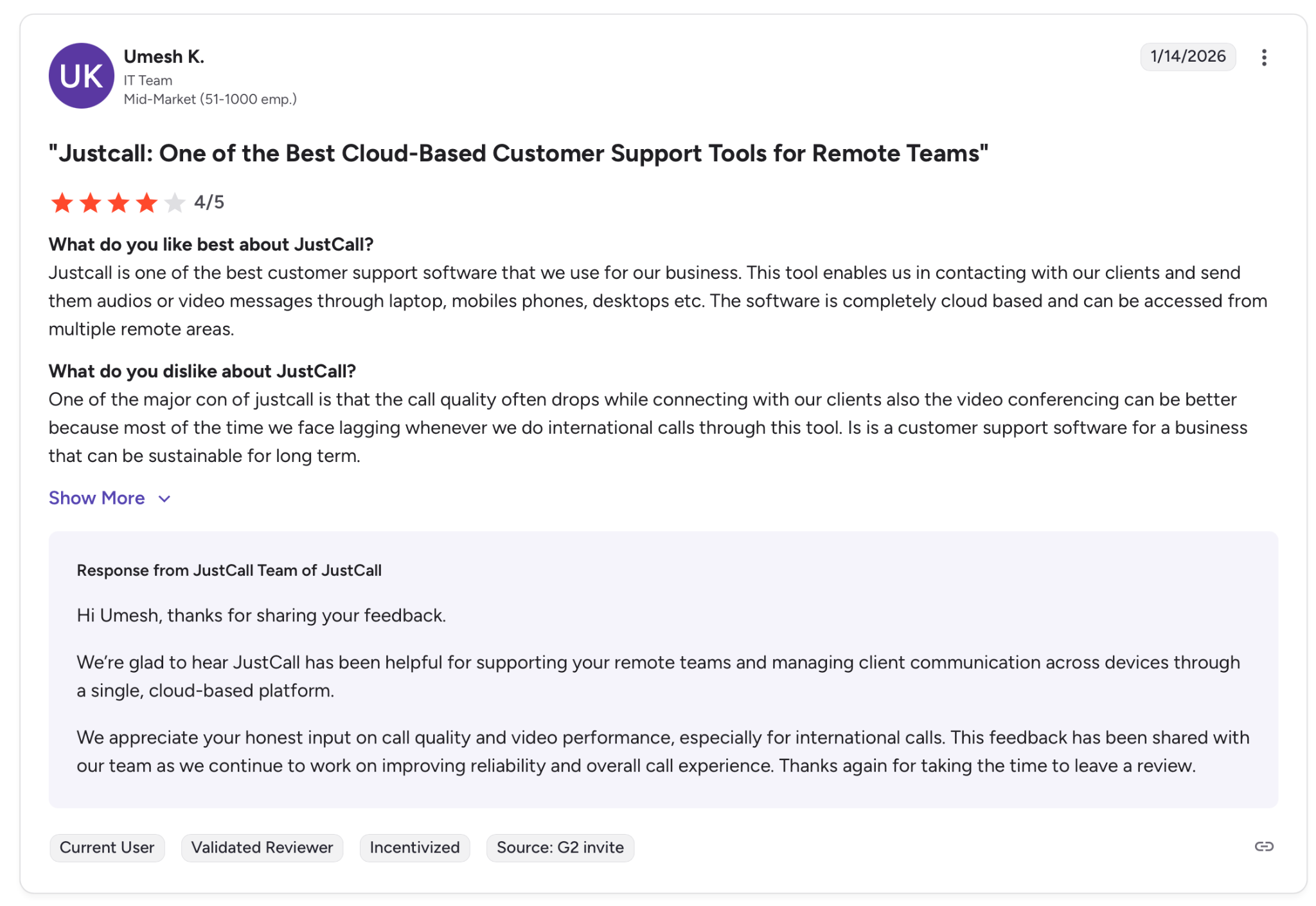The width and height of the screenshot is (1316, 906).
Task: Click the Source: G2 invite tag
Action: pyautogui.click(x=560, y=848)
